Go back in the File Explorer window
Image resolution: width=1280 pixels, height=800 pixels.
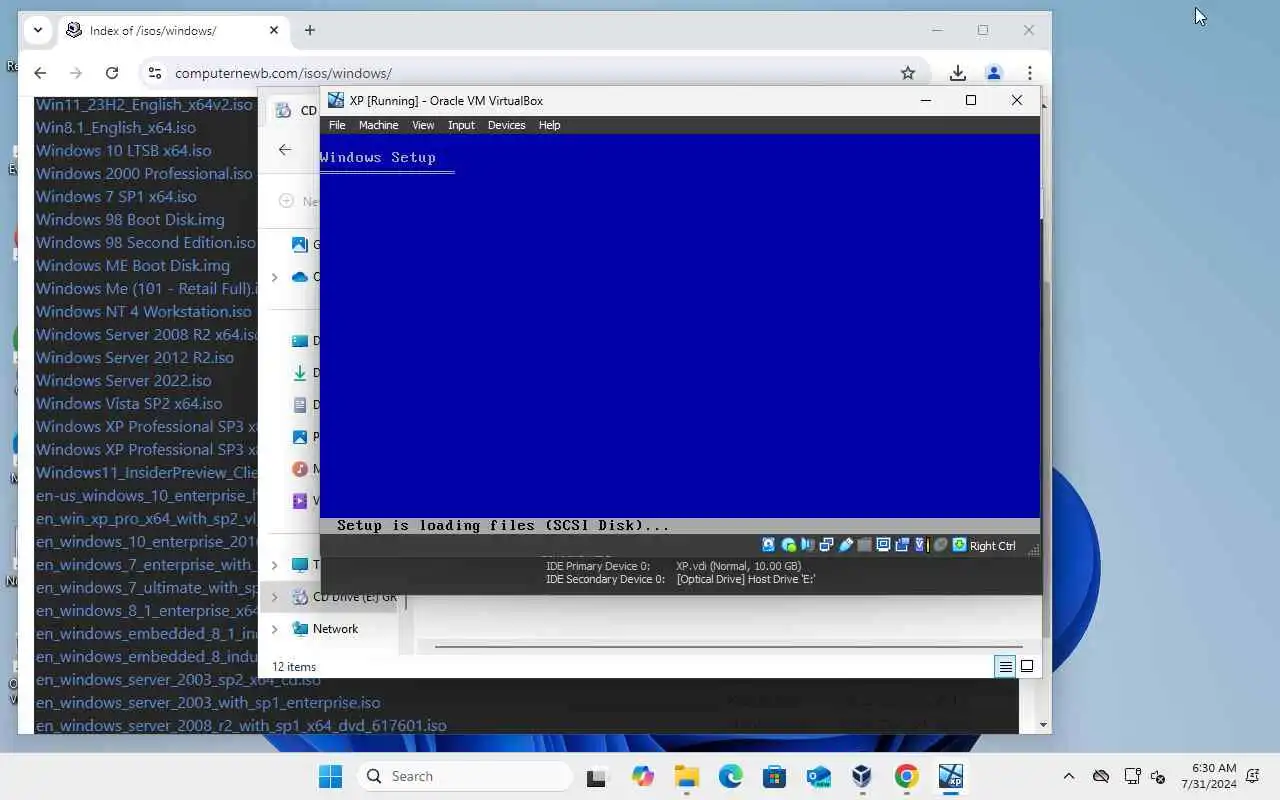coord(285,149)
